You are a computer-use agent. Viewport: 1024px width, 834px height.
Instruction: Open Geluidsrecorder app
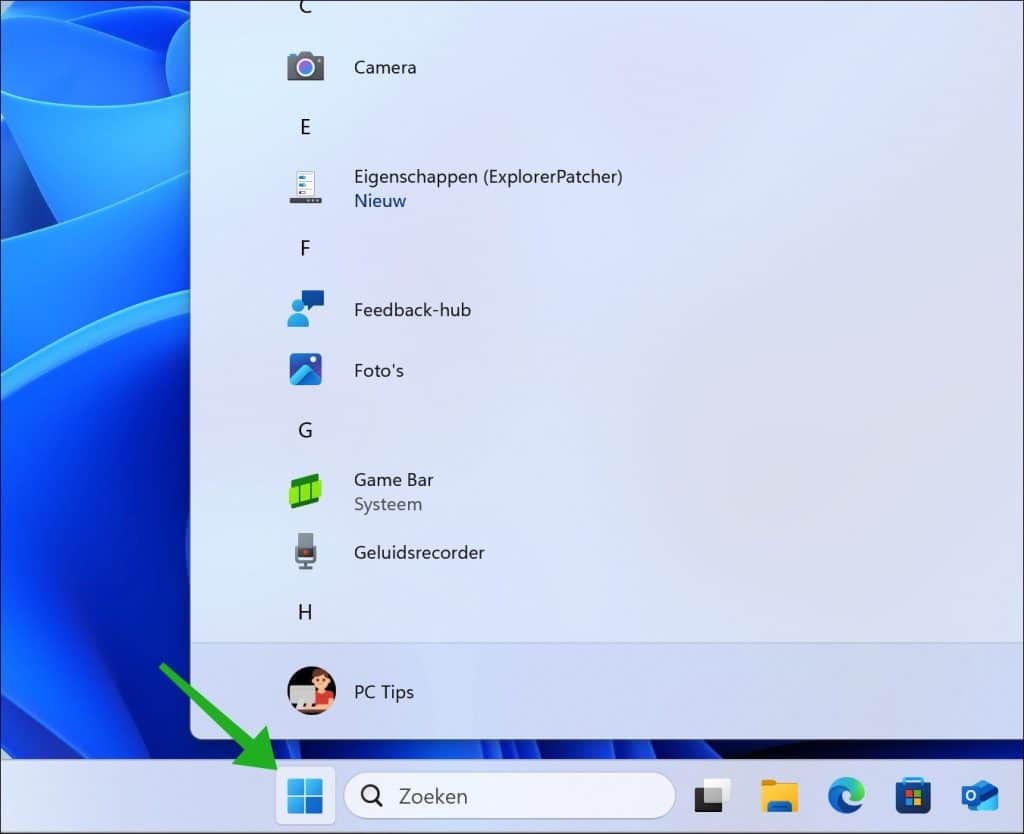418,552
